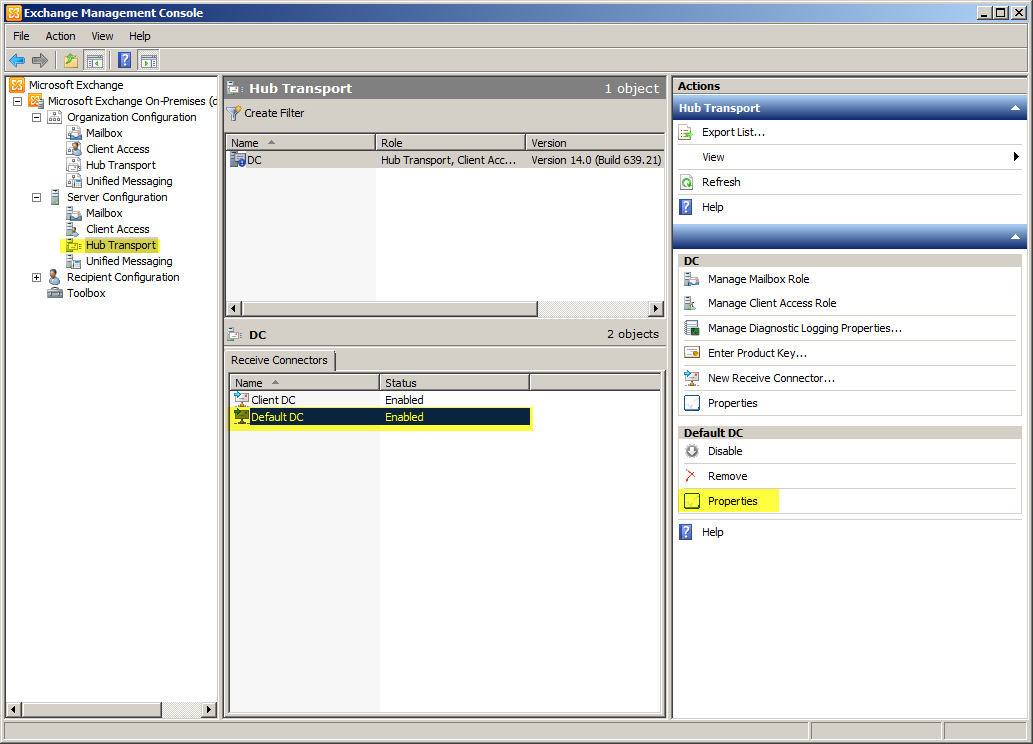Click the DC server icon in Hub Transport list

[x=237, y=159]
